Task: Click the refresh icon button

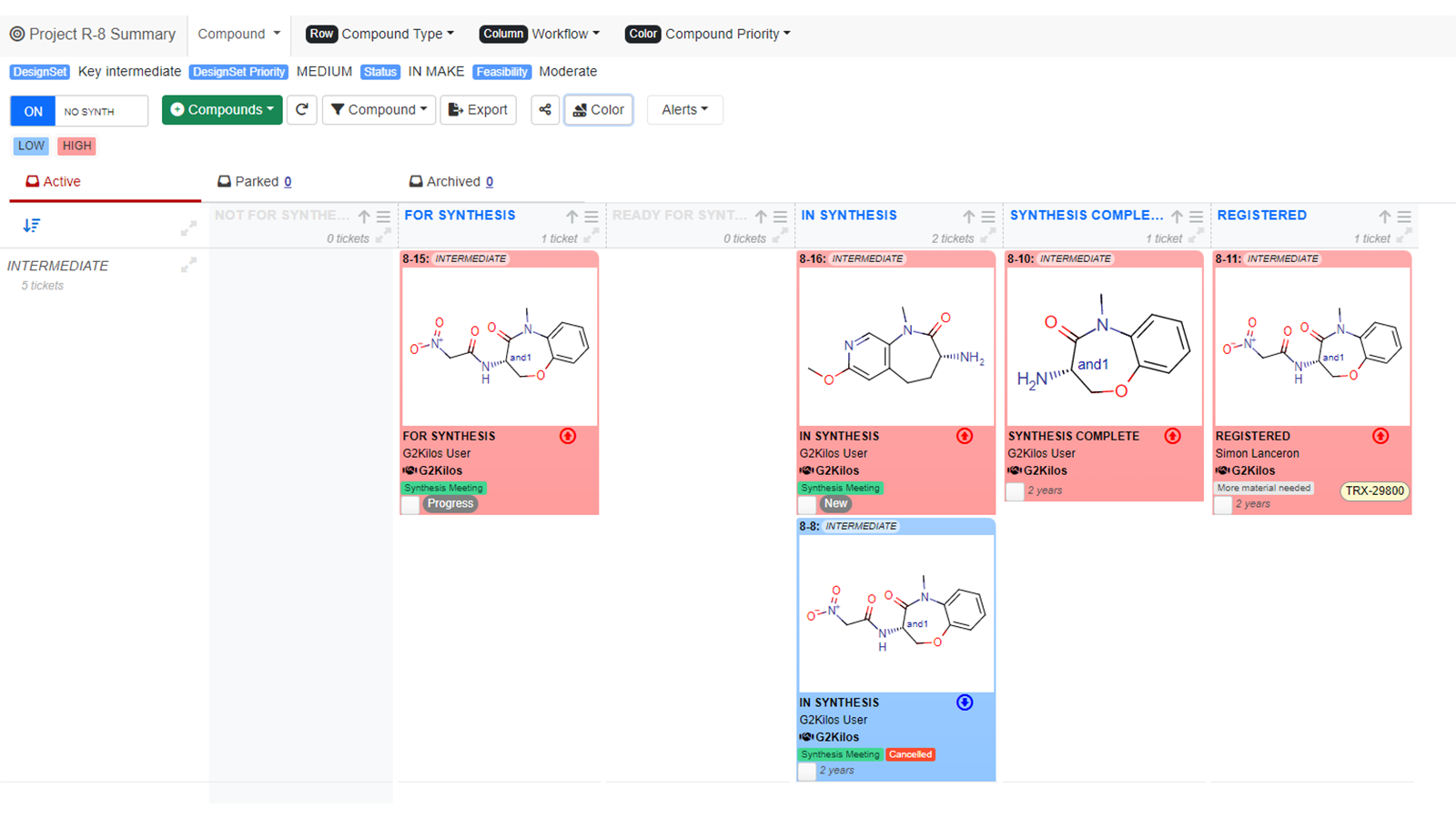Action: point(302,110)
